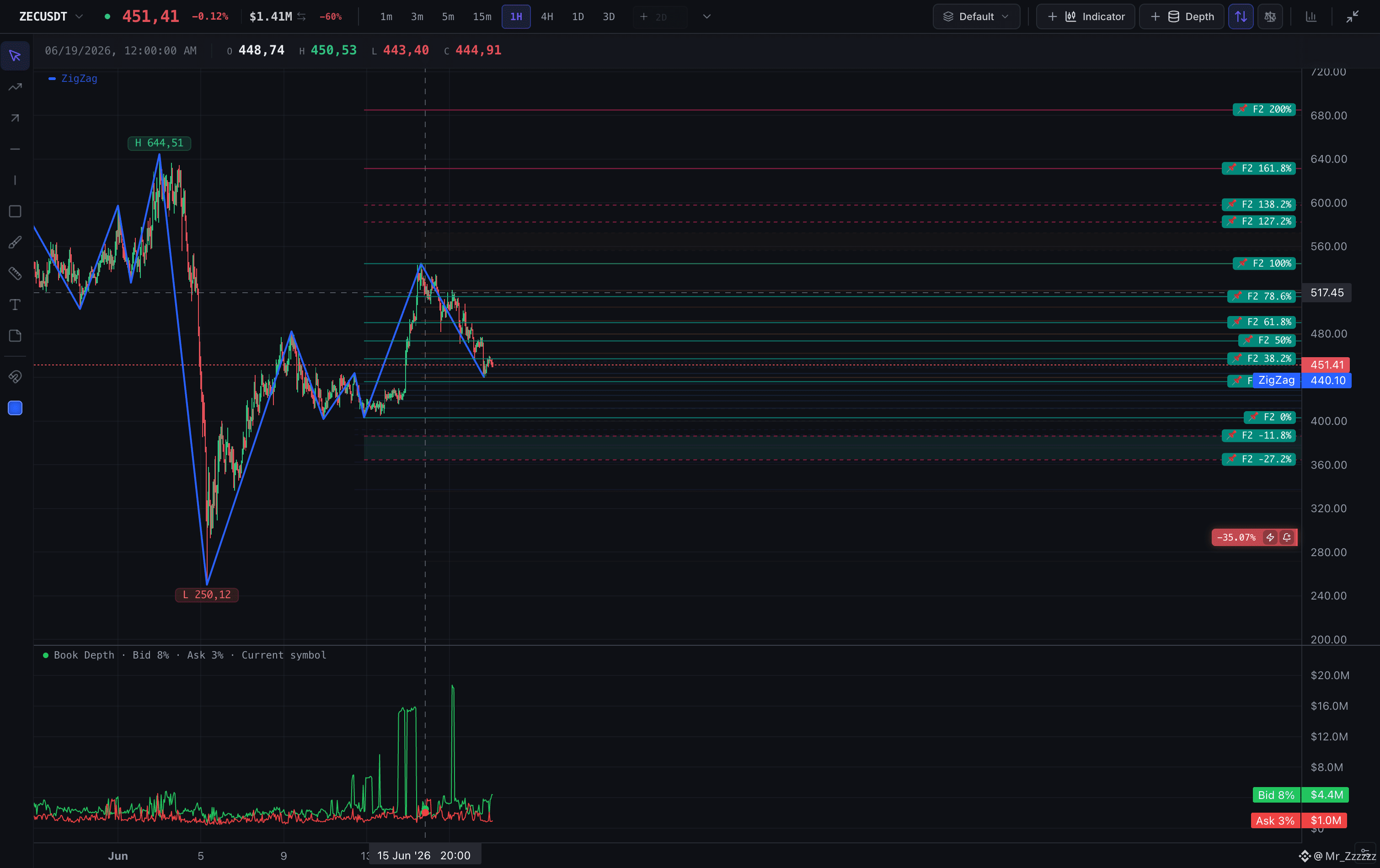This screenshot has height=868, width=1380.
Task: Select the text annotation tool
Action: pyautogui.click(x=15, y=305)
